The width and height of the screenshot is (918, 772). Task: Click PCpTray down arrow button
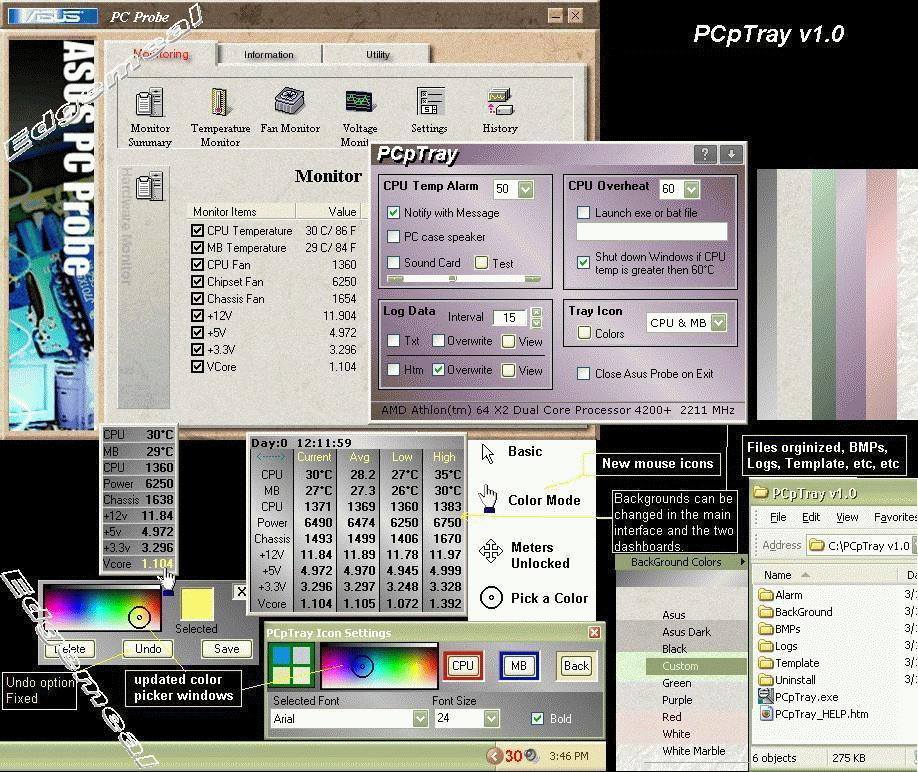[731, 154]
